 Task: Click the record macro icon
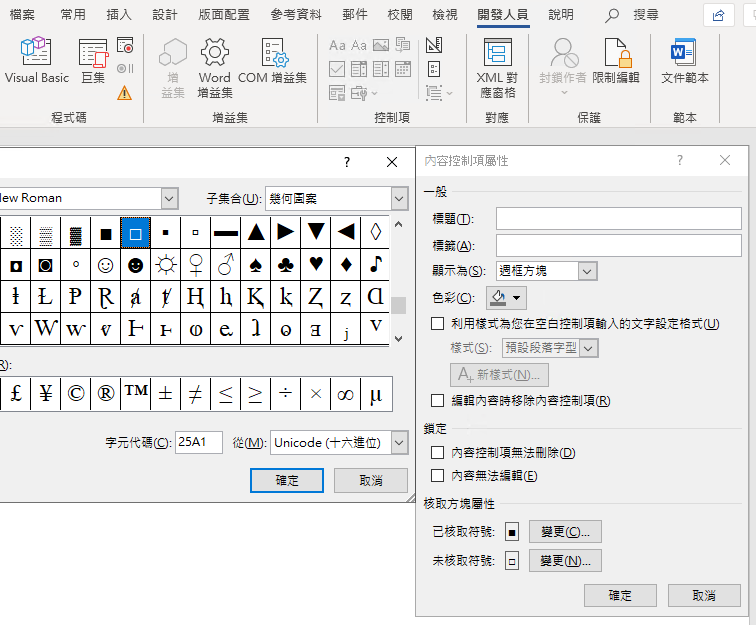pos(125,45)
